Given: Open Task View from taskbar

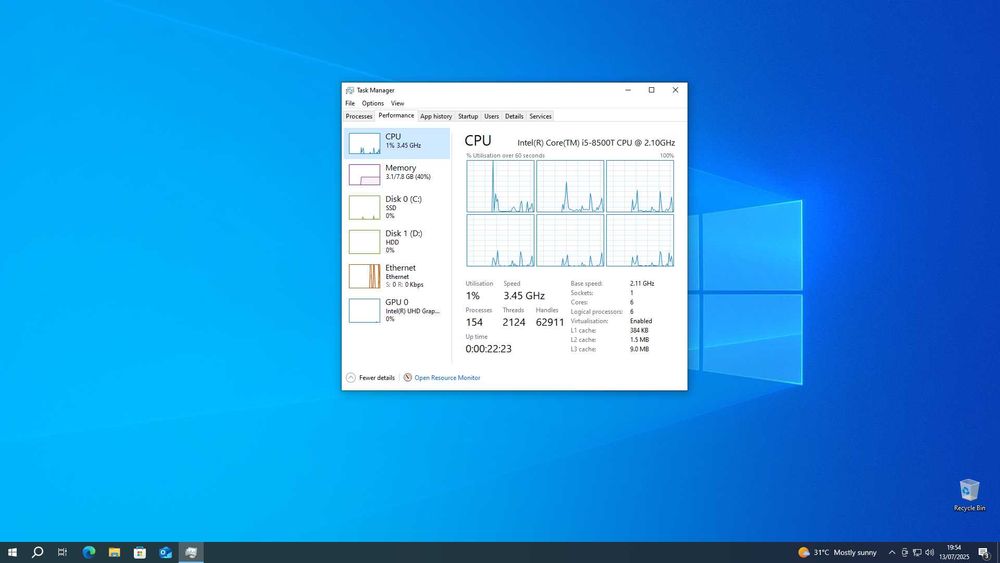Looking at the screenshot, I should tap(62, 552).
